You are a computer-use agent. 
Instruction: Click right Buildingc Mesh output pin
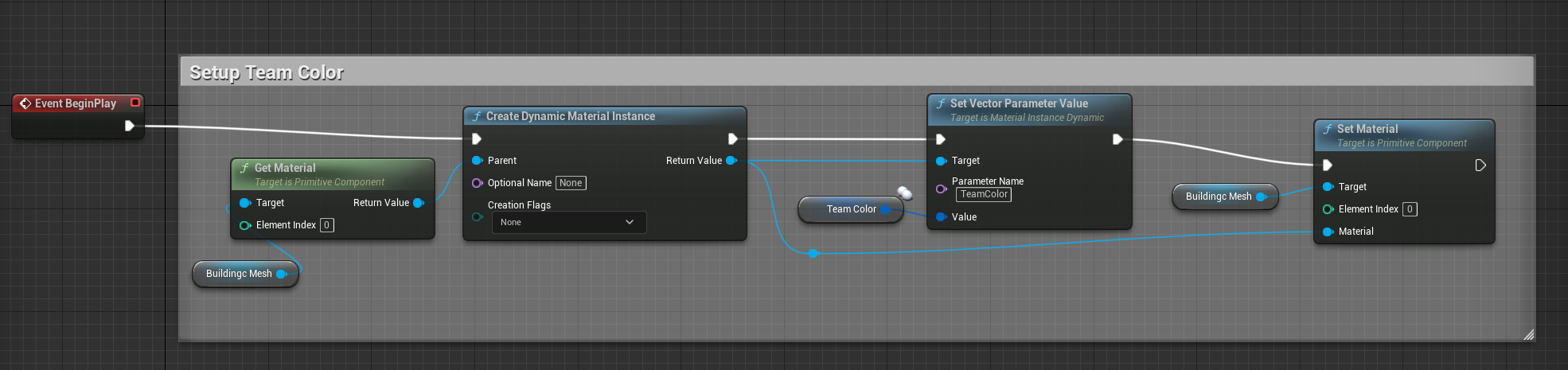(x=1261, y=197)
